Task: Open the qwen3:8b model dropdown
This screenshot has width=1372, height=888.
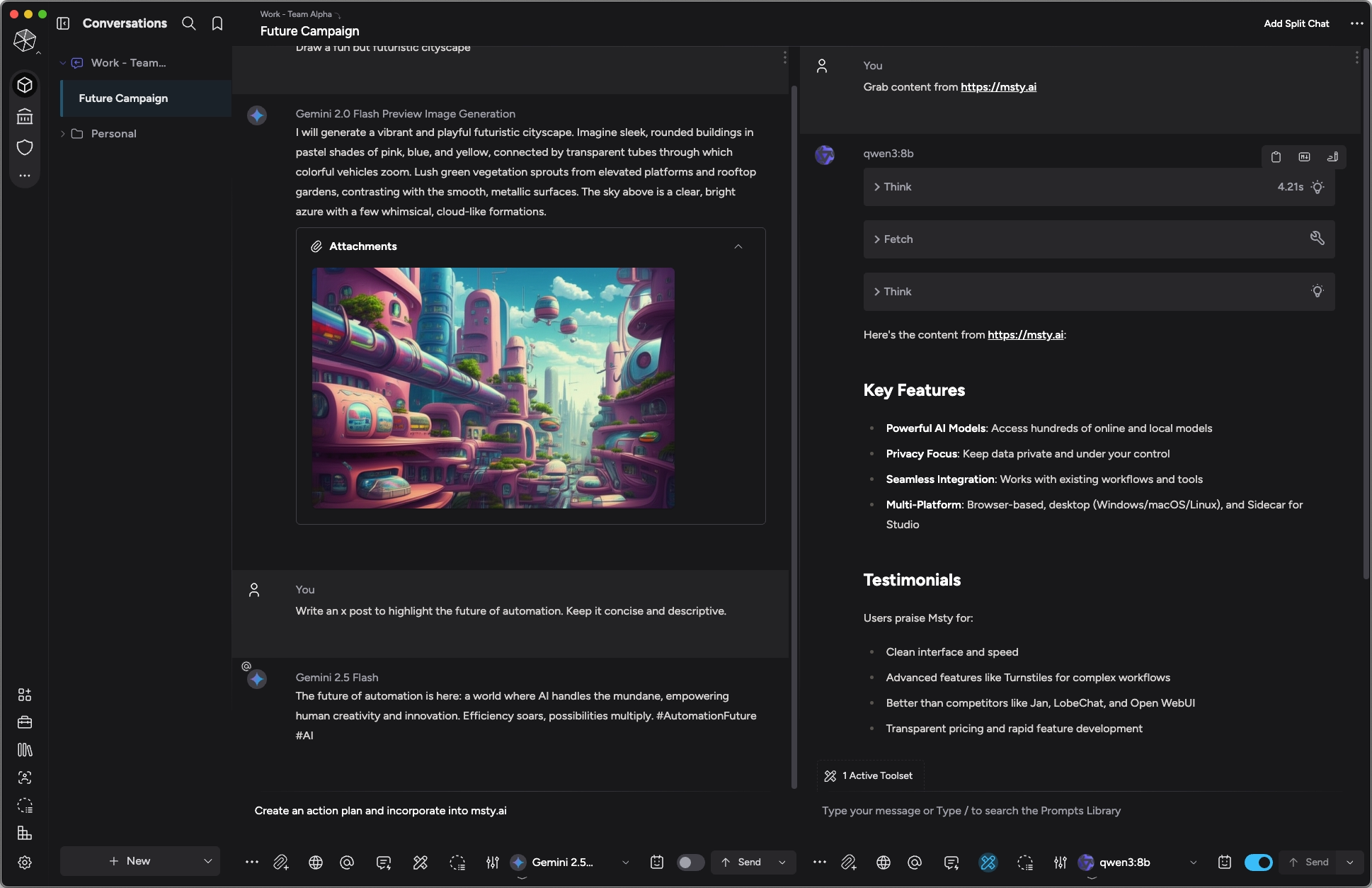Action: coord(1138,862)
